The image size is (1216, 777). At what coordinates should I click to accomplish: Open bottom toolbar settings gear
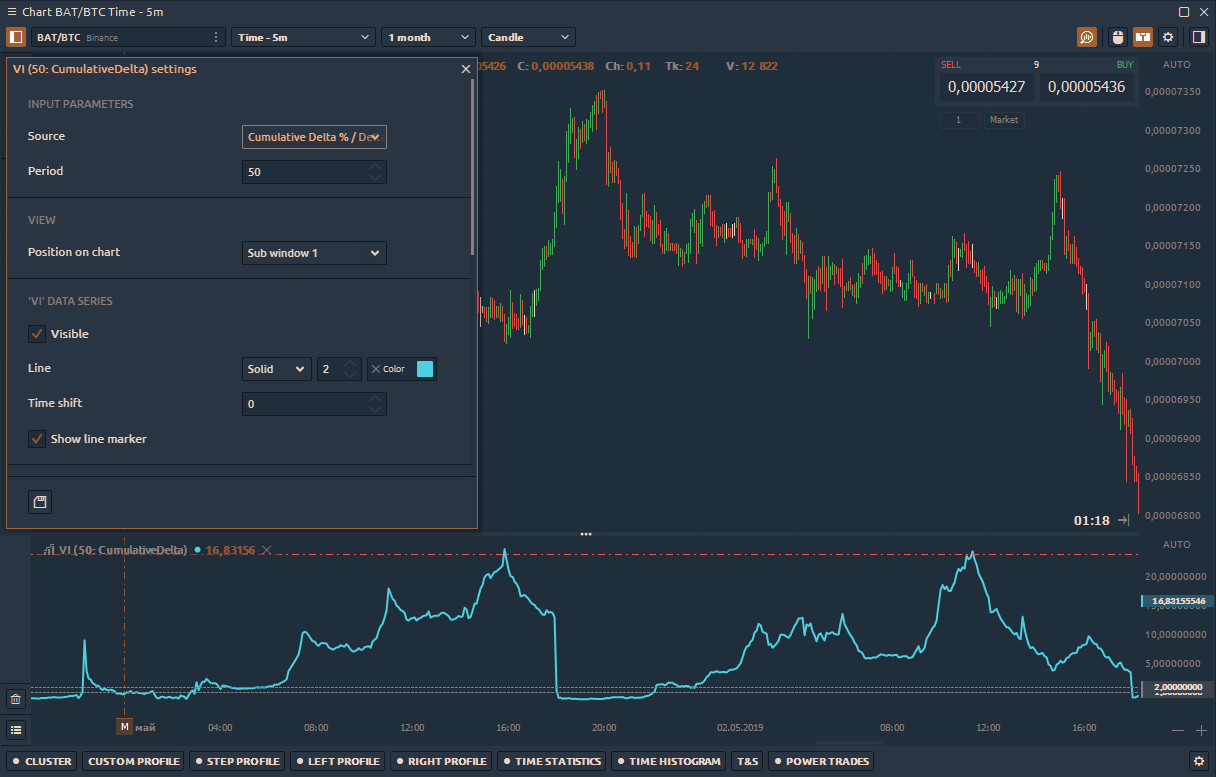point(1199,761)
